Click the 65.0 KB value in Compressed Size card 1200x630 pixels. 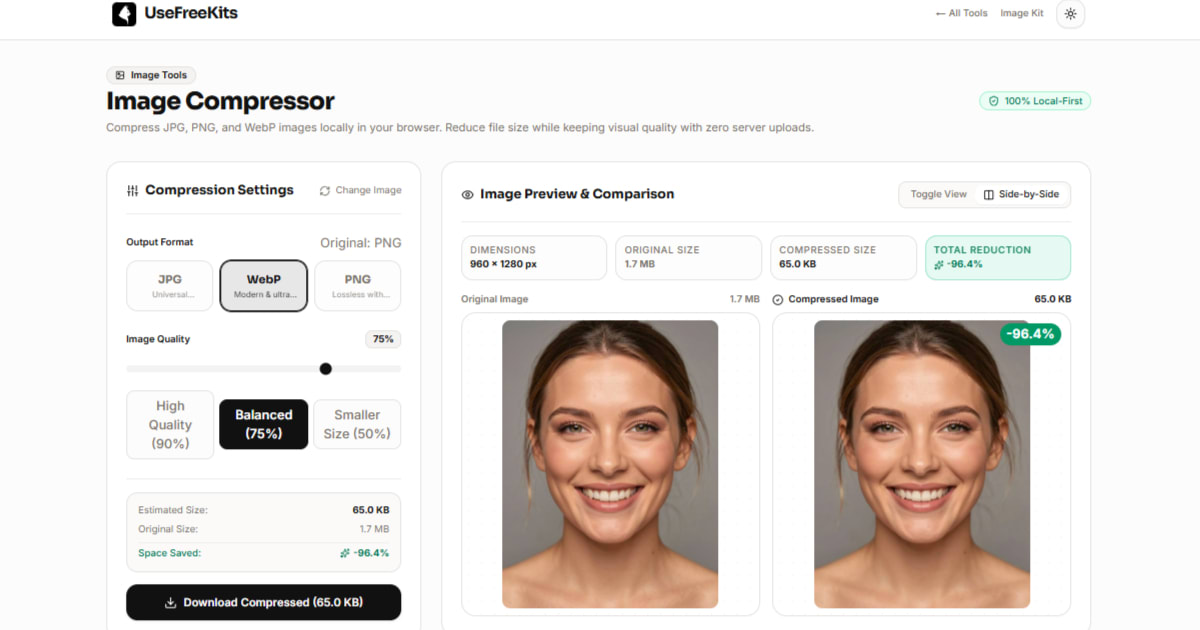[800, 265]
